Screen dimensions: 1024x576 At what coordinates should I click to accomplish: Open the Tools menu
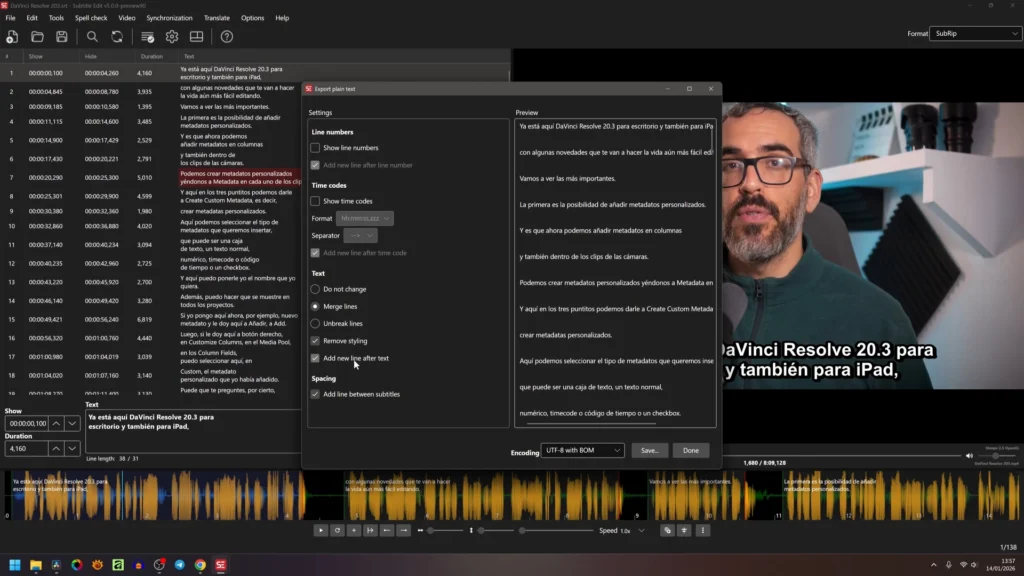point(56,18)
